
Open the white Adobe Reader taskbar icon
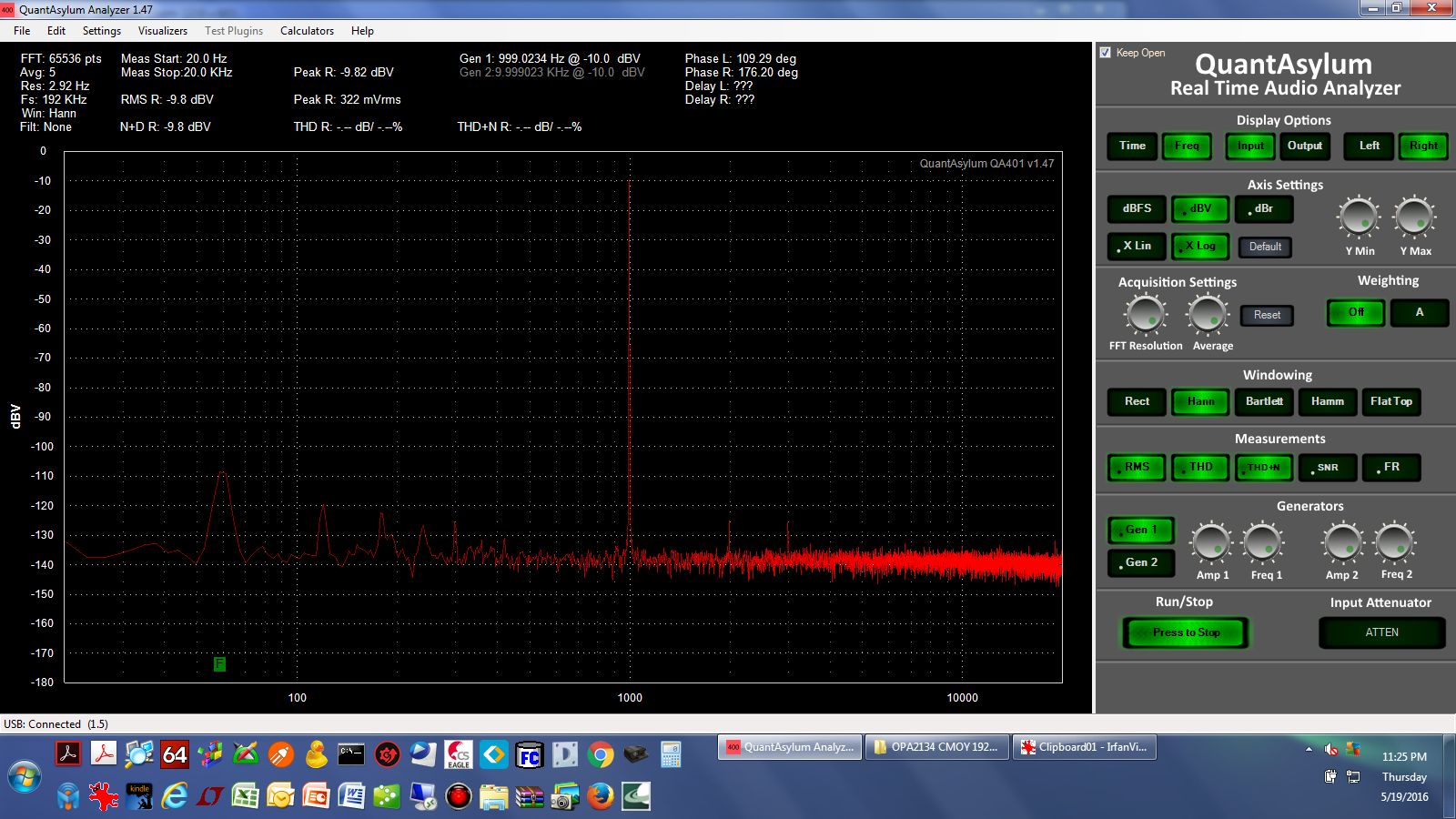[x=104, y=754]
